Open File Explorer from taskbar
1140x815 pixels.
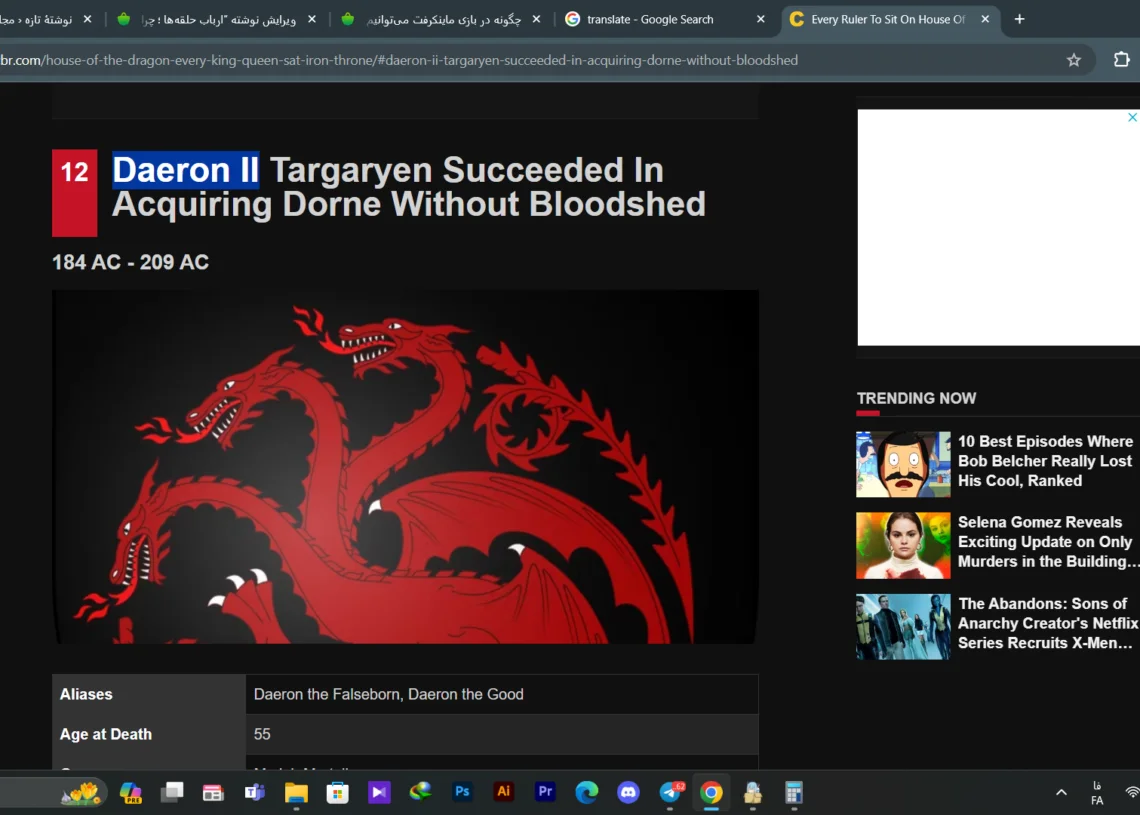(296, 792)
